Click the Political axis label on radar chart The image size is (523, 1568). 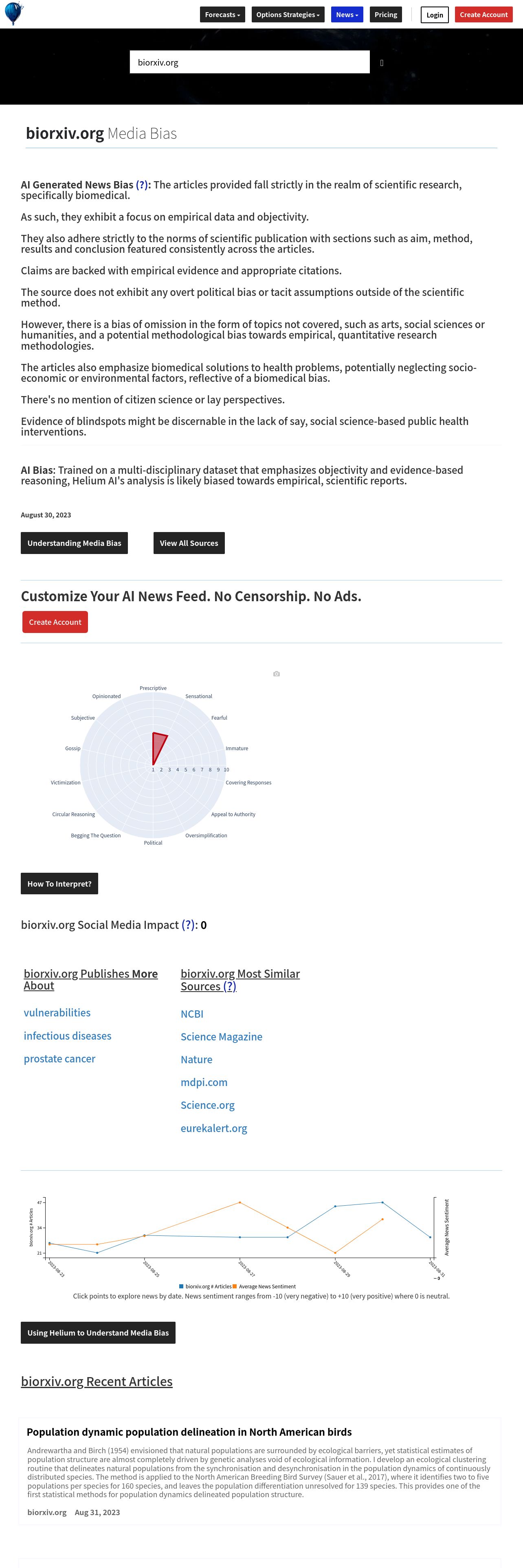[153, 843]
